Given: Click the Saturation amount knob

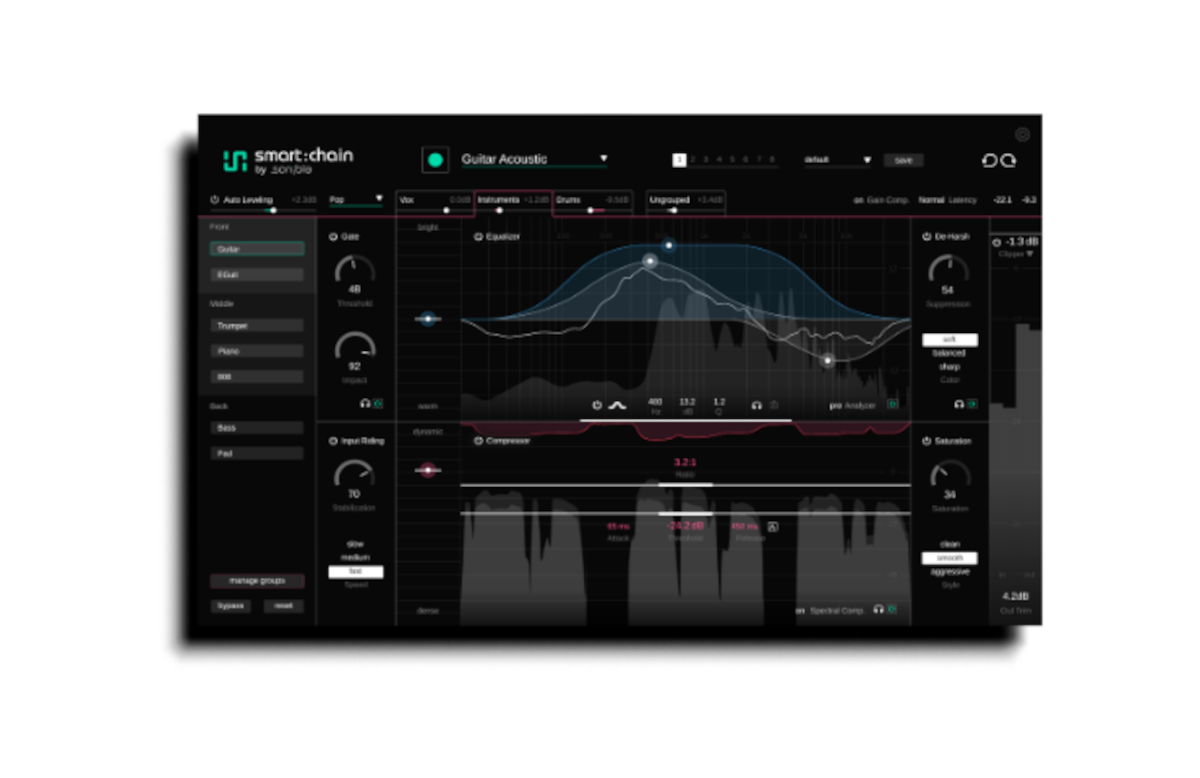Looking at the screenshot, I should tap(950, 475).
